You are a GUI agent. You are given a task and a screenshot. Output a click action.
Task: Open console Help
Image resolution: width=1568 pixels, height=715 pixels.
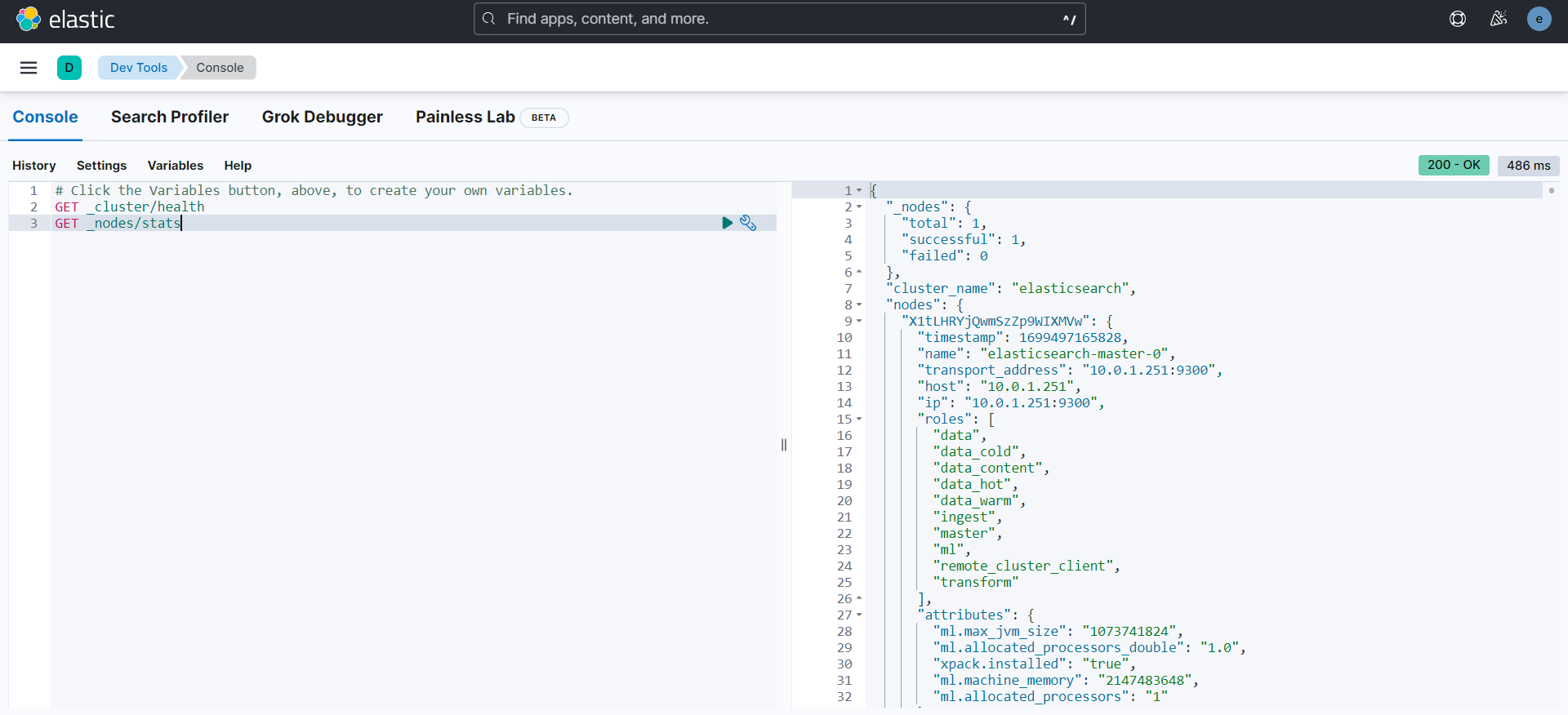(238, 166)
